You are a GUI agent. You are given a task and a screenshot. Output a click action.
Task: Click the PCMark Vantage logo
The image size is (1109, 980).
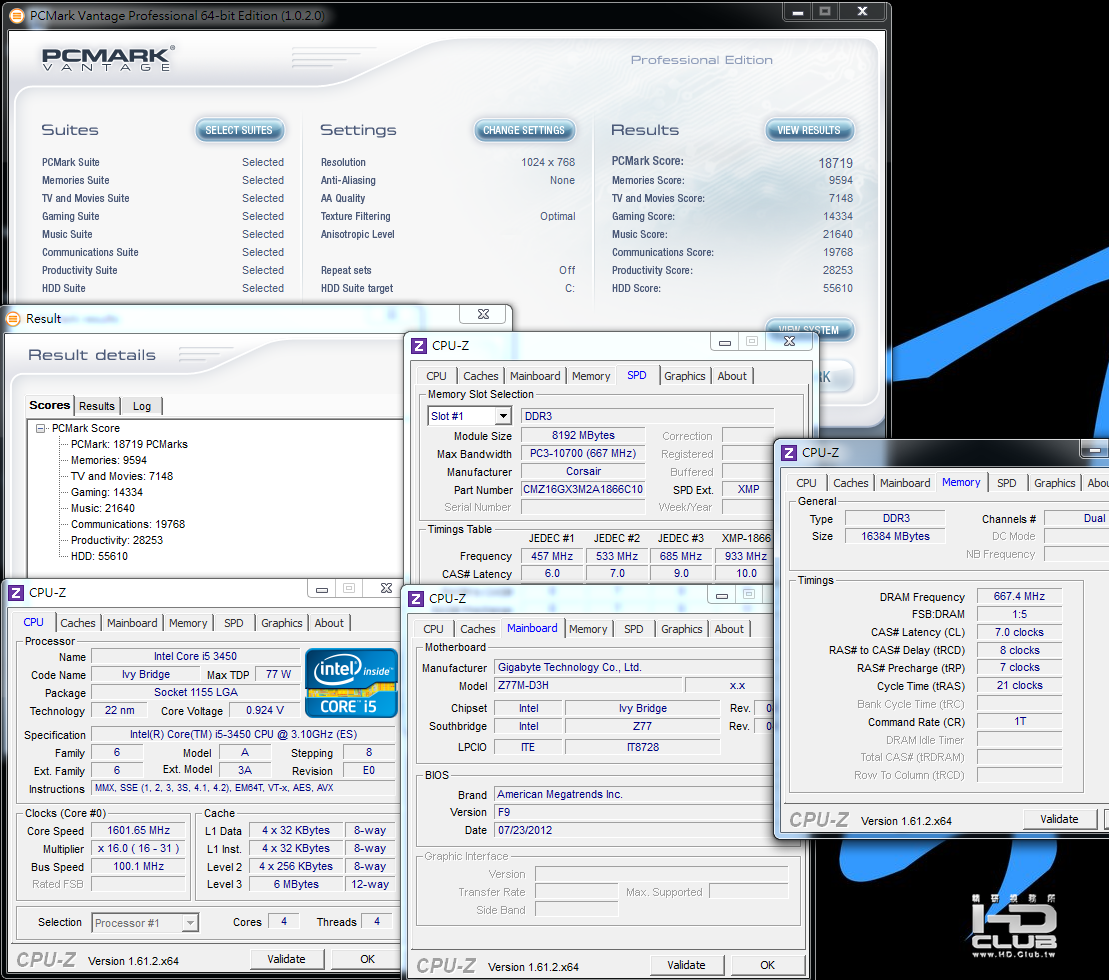(x=108, y=59)
